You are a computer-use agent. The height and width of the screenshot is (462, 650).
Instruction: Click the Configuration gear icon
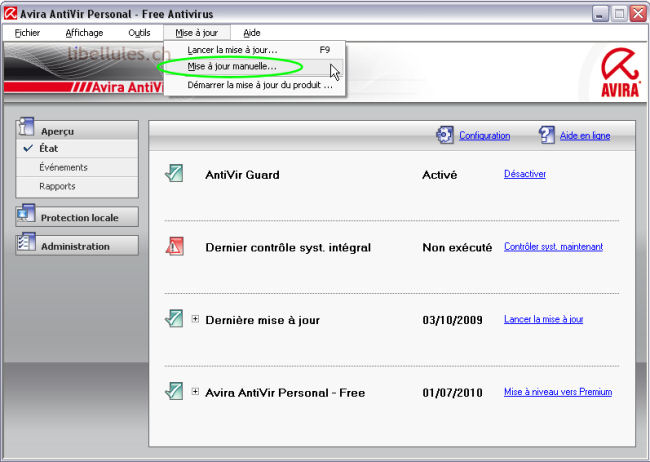point(445,135)
